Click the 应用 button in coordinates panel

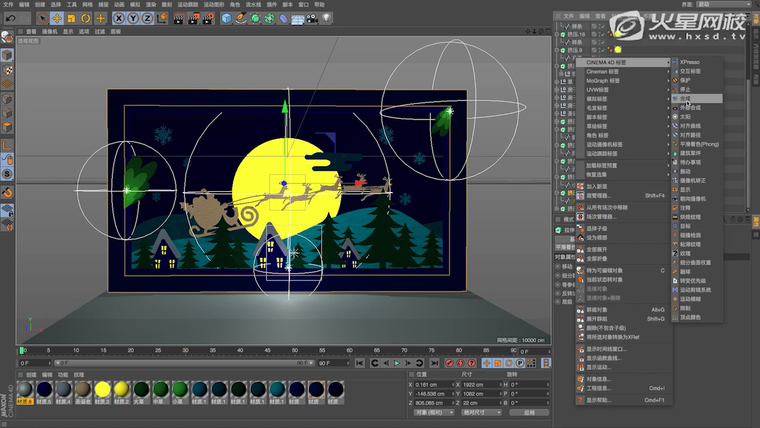528,411
